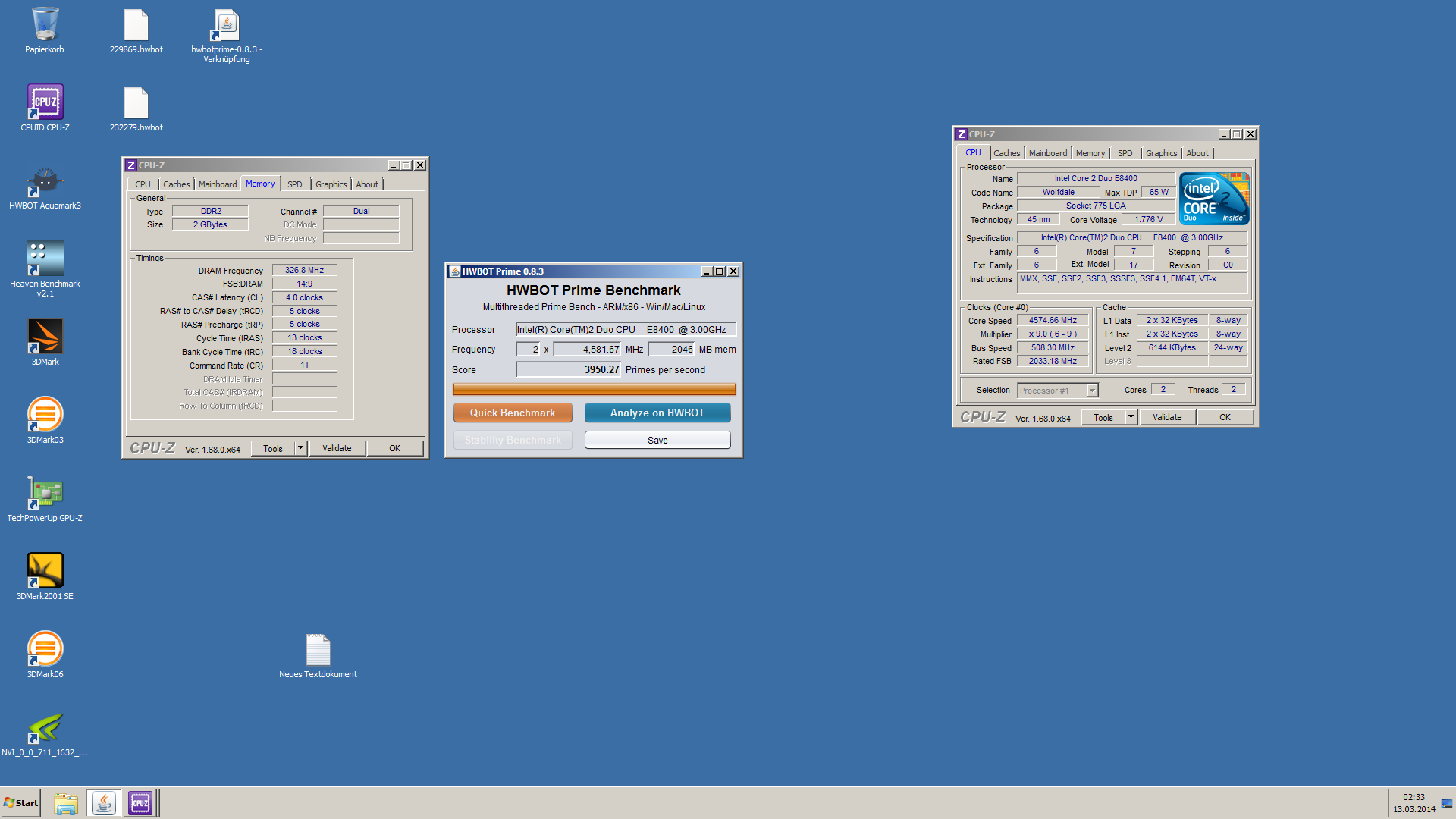This screenshot has height=819, width=1456.
Task: Switch to the CPU-Z taskbar item
Action: point(140,803)
